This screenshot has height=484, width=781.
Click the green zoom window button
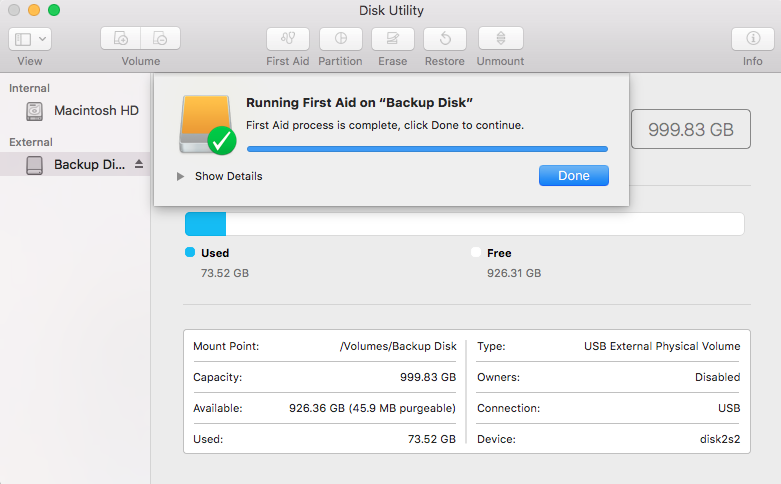tap(54, 10)
